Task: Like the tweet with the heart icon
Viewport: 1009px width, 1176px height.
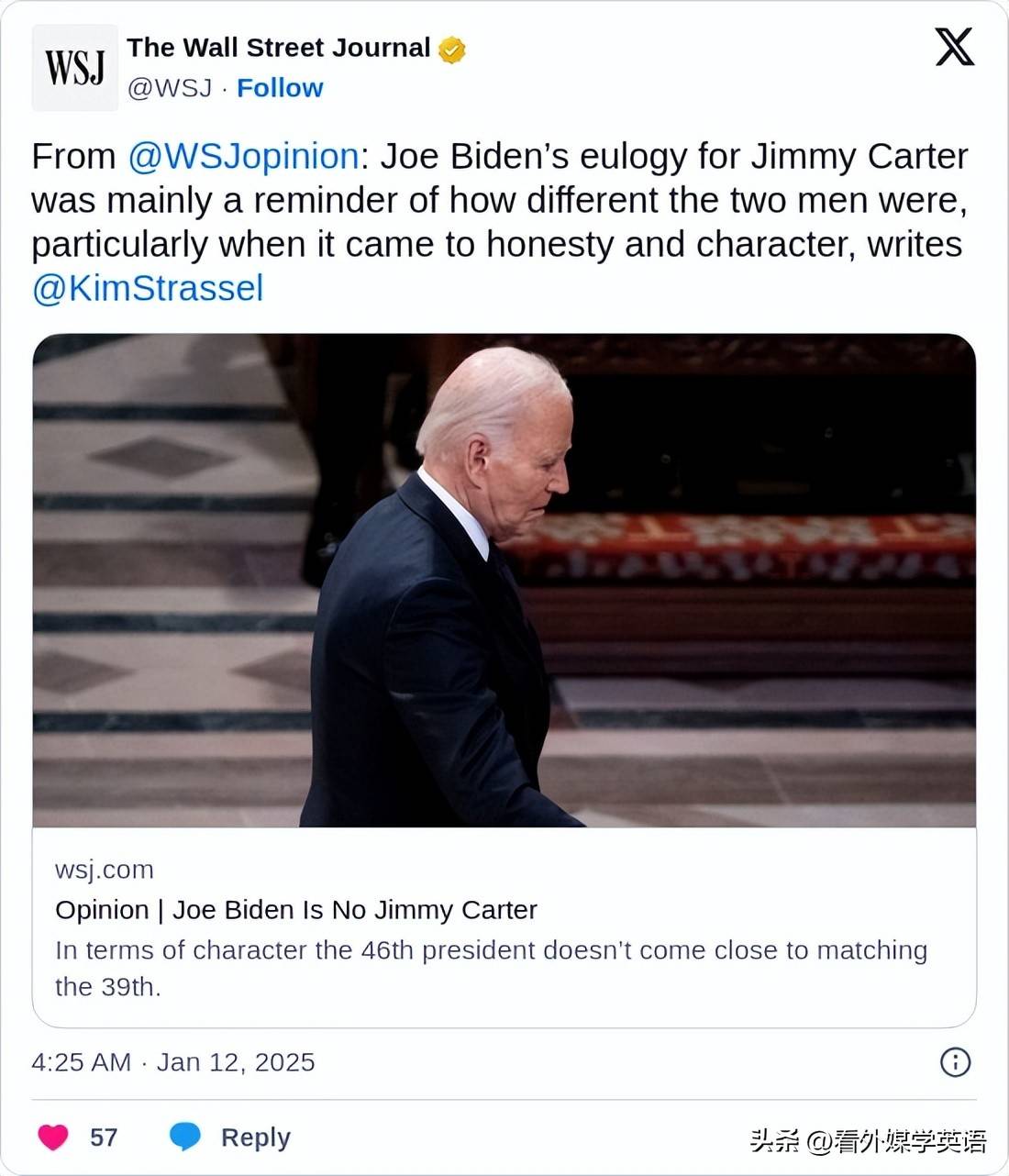Action: (53, 1137)
